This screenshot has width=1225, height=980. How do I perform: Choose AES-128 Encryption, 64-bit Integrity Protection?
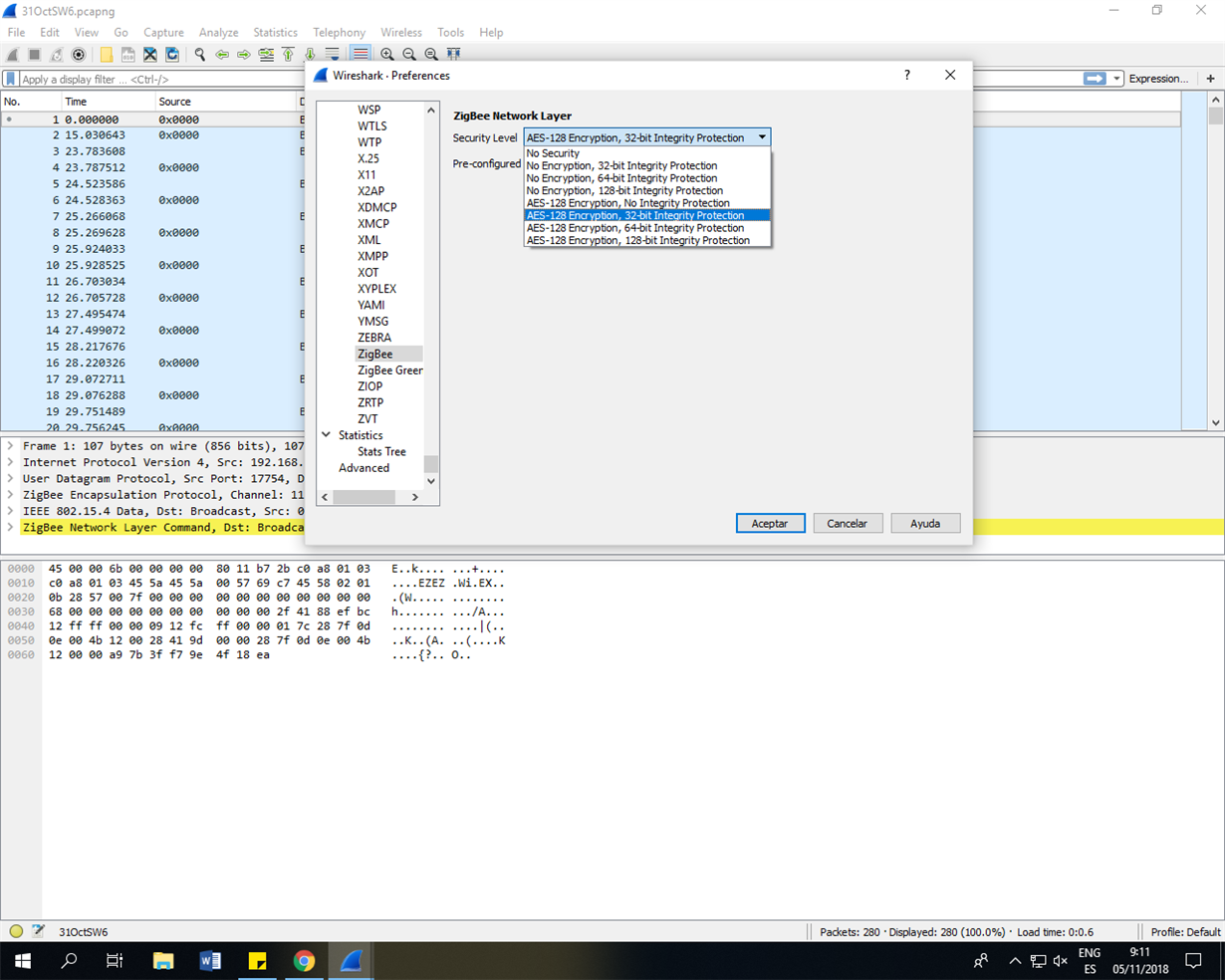647,228
